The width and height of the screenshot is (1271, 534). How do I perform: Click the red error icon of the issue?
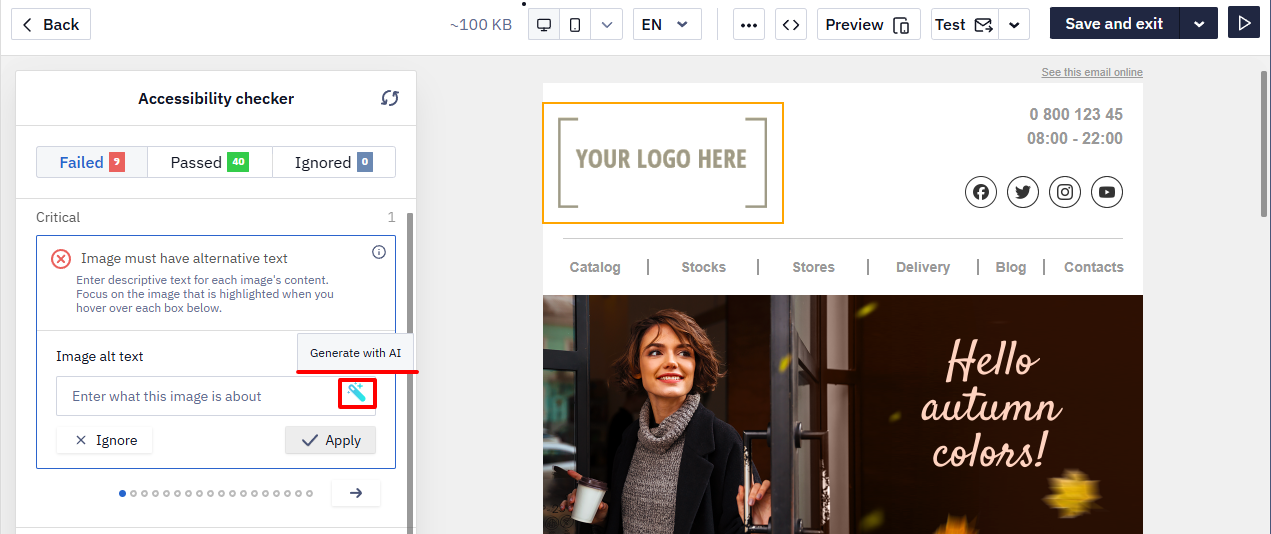(x=61, y=259)
